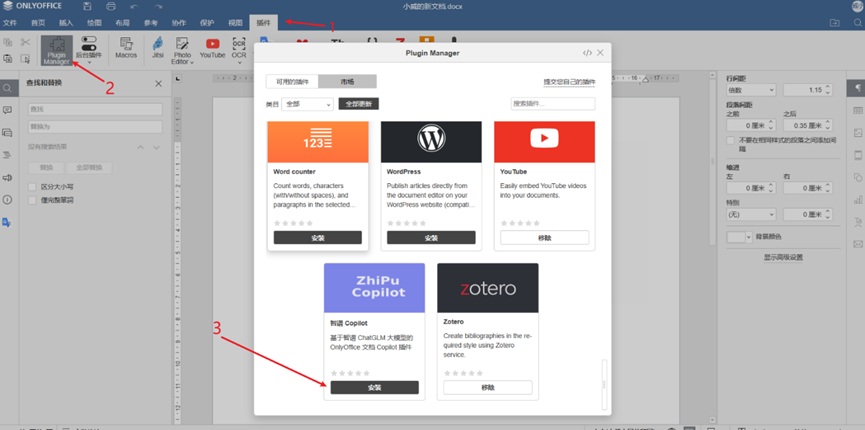Check the no spacing between same-style paragraphs box
Viewport: 865px width, 430px height.
(x=731, y=140)
